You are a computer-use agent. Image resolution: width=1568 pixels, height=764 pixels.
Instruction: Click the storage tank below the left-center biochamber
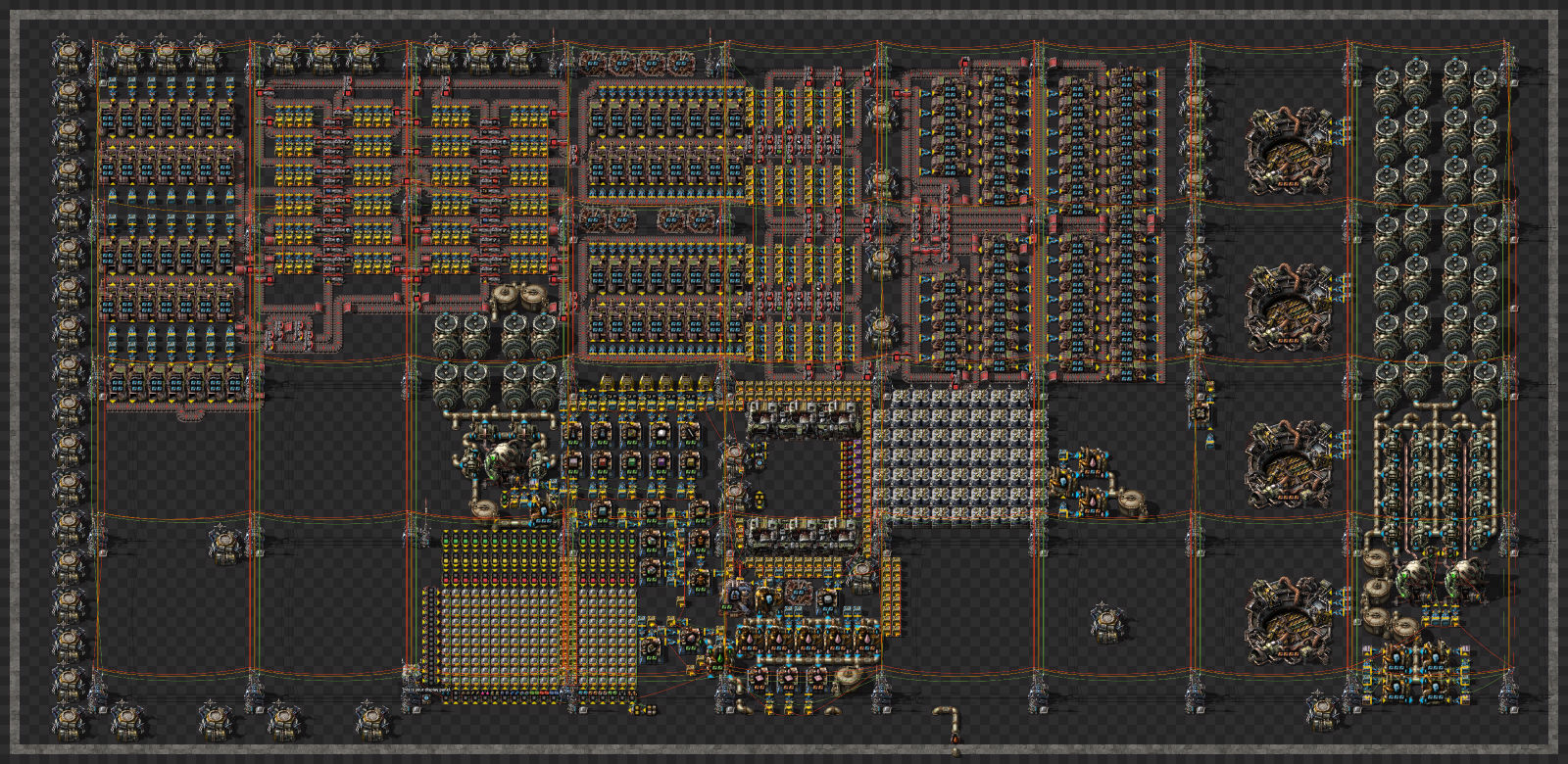(485, 510)
